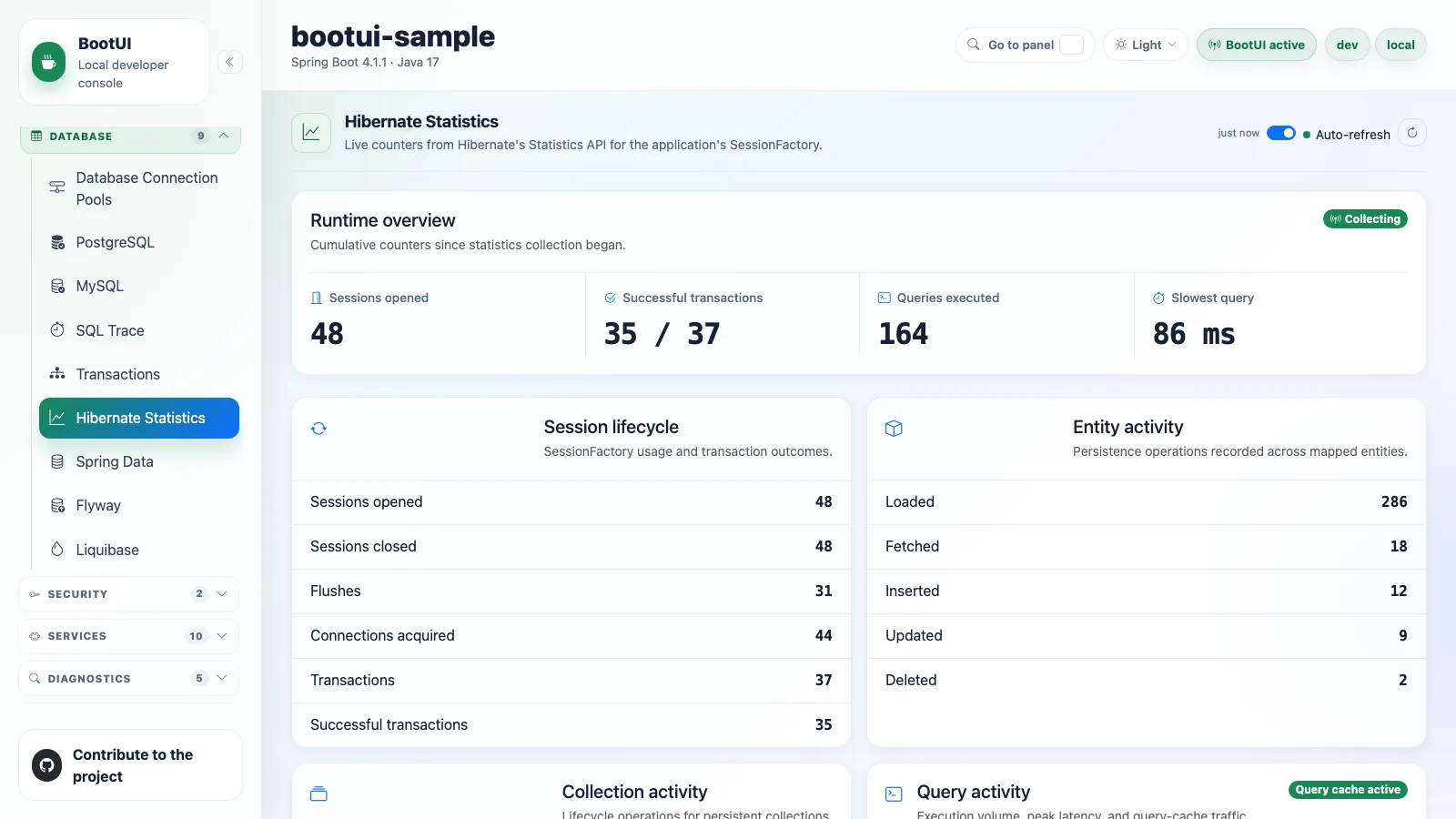Click the SQL Trace stopwatch icon
The height and width of the screenshot is (819, 1456).
click(57, 329)
